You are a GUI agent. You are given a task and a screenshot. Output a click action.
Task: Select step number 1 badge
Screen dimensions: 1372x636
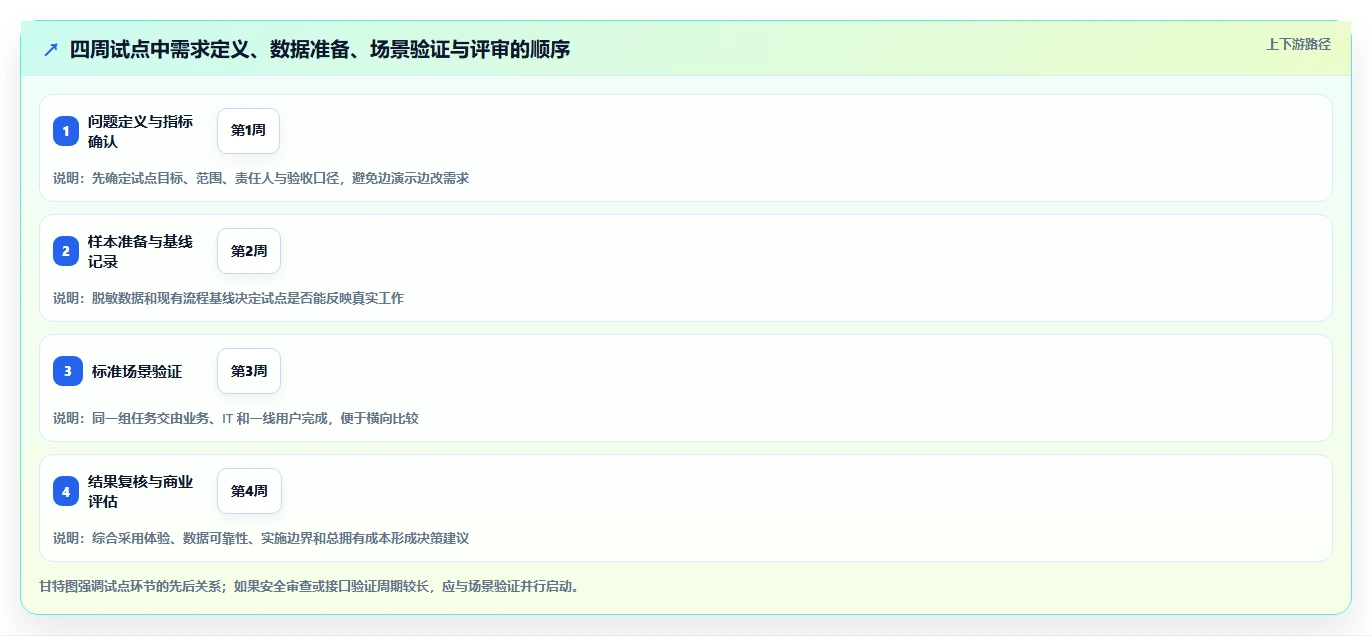coord(66,131)
